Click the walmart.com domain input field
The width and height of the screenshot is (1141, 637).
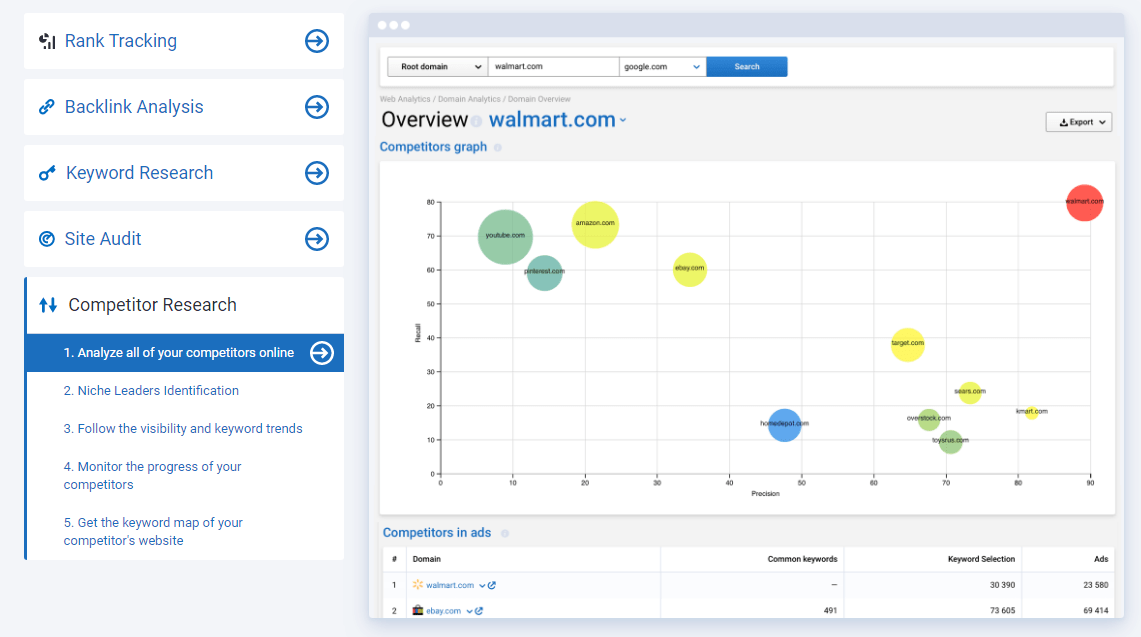[x=553, y=66]
